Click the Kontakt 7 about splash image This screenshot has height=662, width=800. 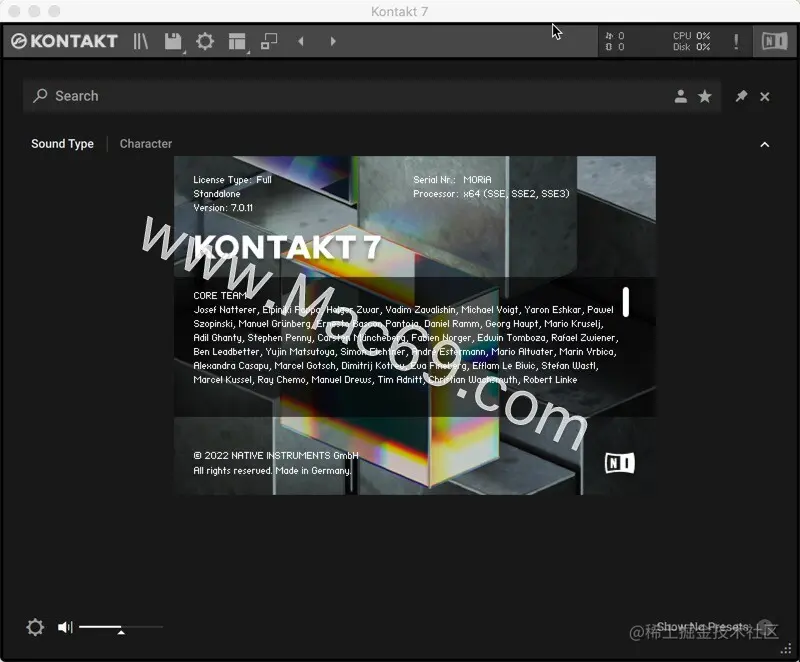[x=415, y=325]
